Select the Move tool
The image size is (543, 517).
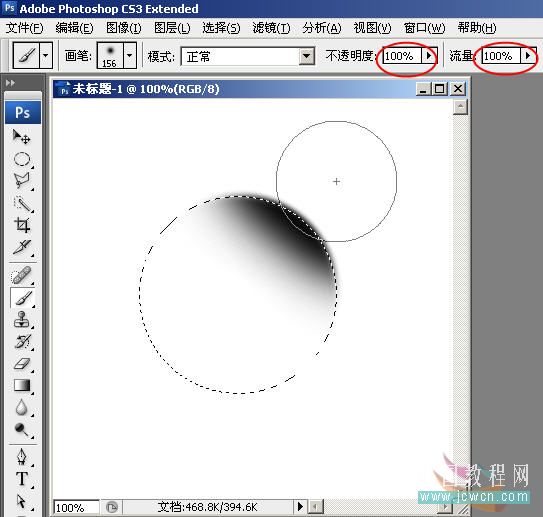[x=21, y=137]
